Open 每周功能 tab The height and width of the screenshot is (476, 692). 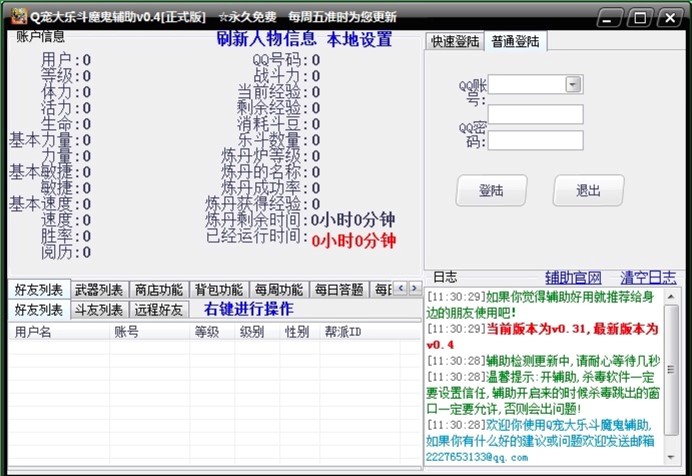[279, 290]
